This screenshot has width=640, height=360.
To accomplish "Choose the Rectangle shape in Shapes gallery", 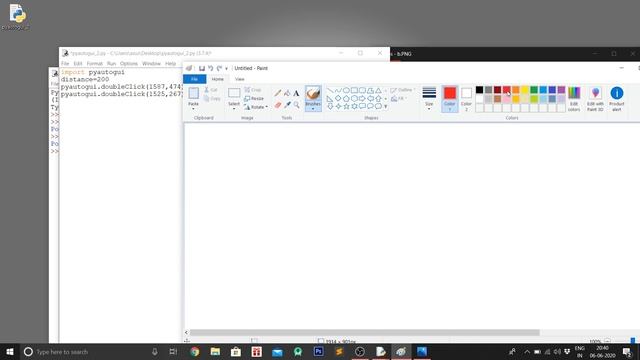I will coord(354,90).
